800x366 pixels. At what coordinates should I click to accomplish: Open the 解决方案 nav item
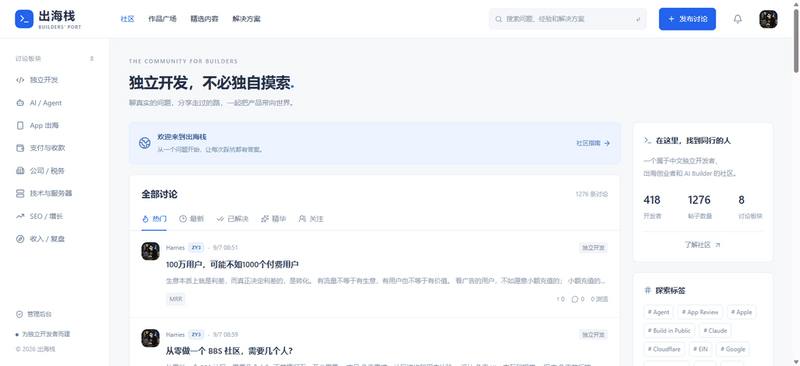(246, 19)
